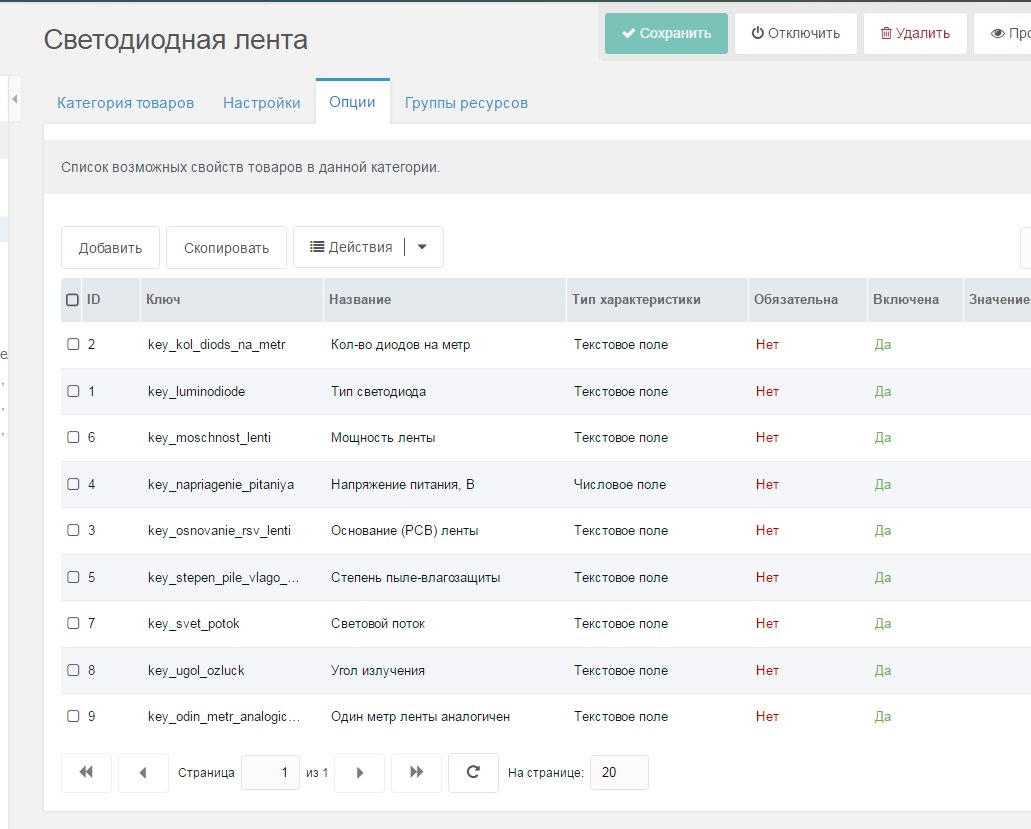Switch to the Настройки tab

[x=261, y=103]
